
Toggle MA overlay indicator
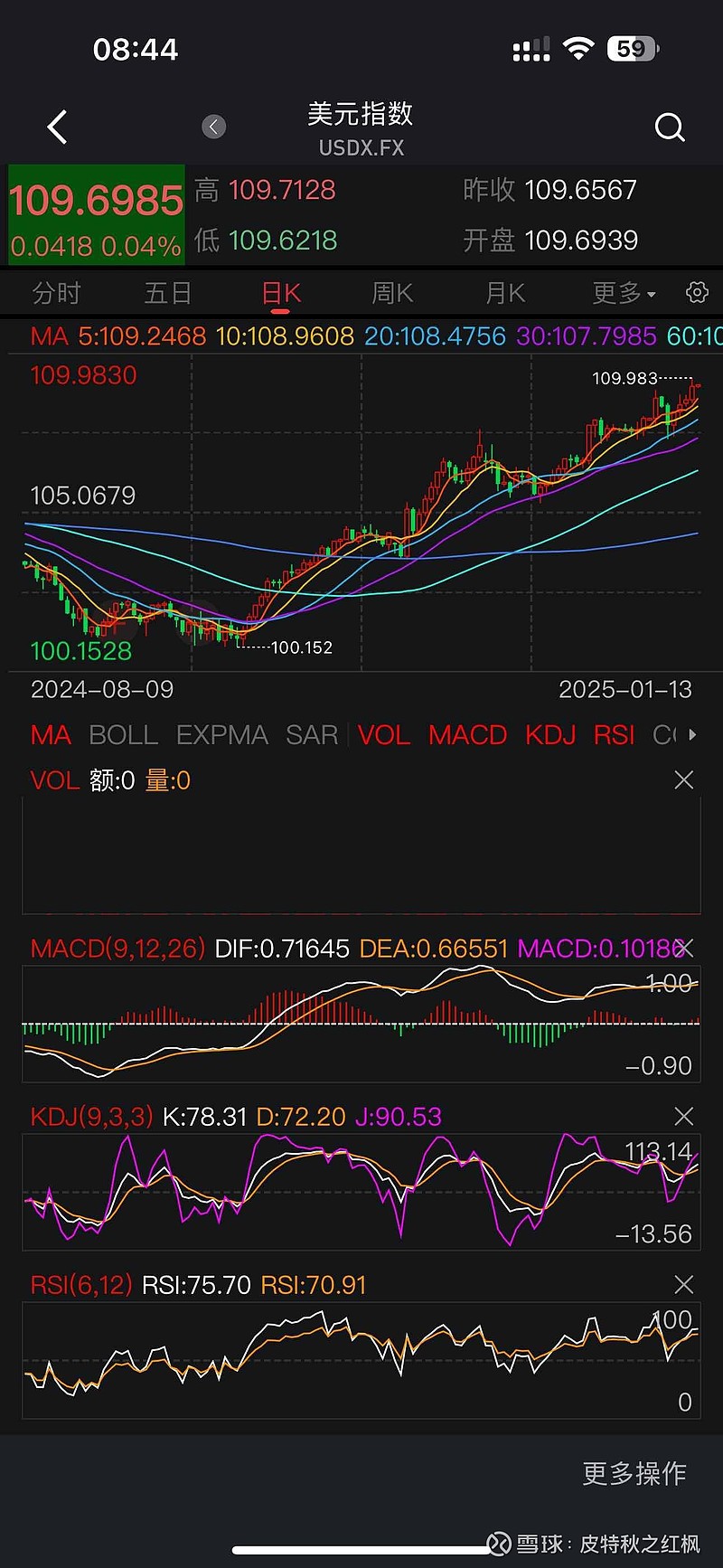click(x=51, y=734)
